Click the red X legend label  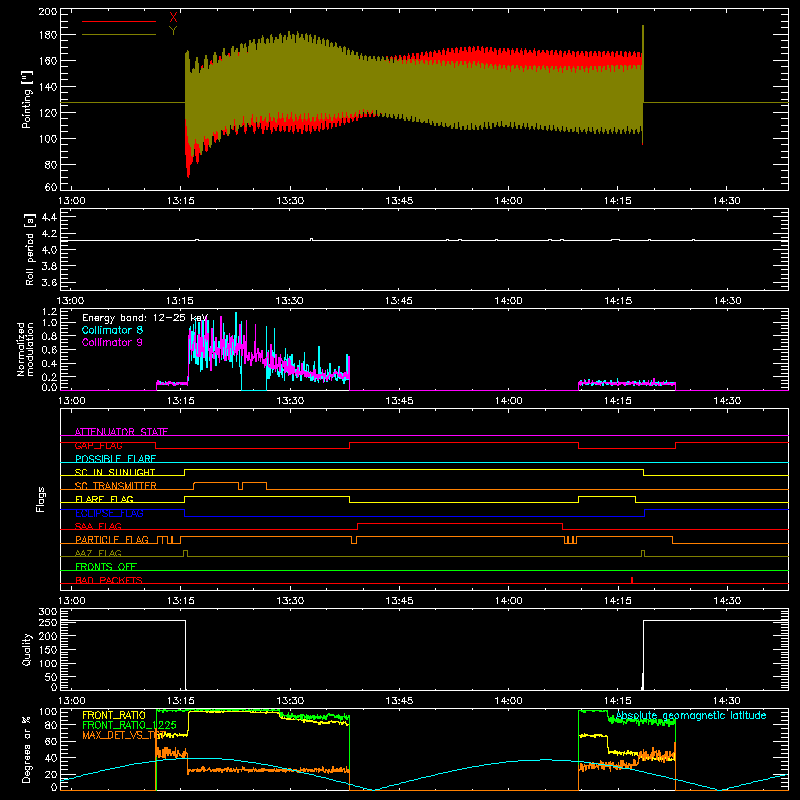tap(173, 18)
